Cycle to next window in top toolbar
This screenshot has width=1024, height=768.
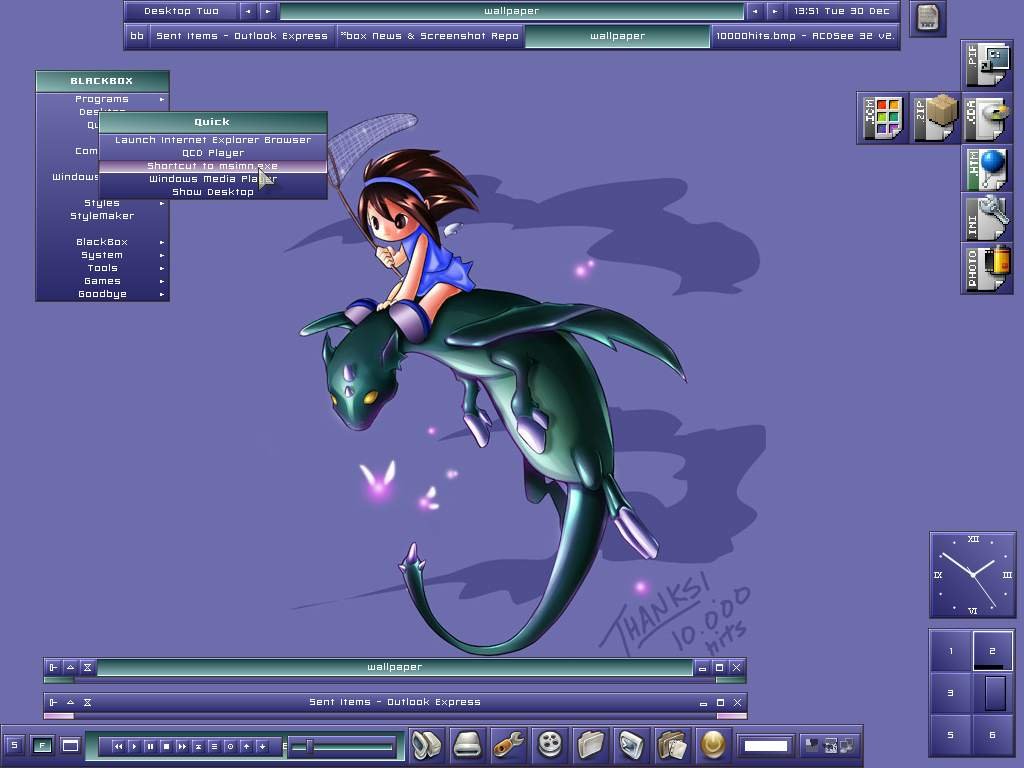point(775,11)
